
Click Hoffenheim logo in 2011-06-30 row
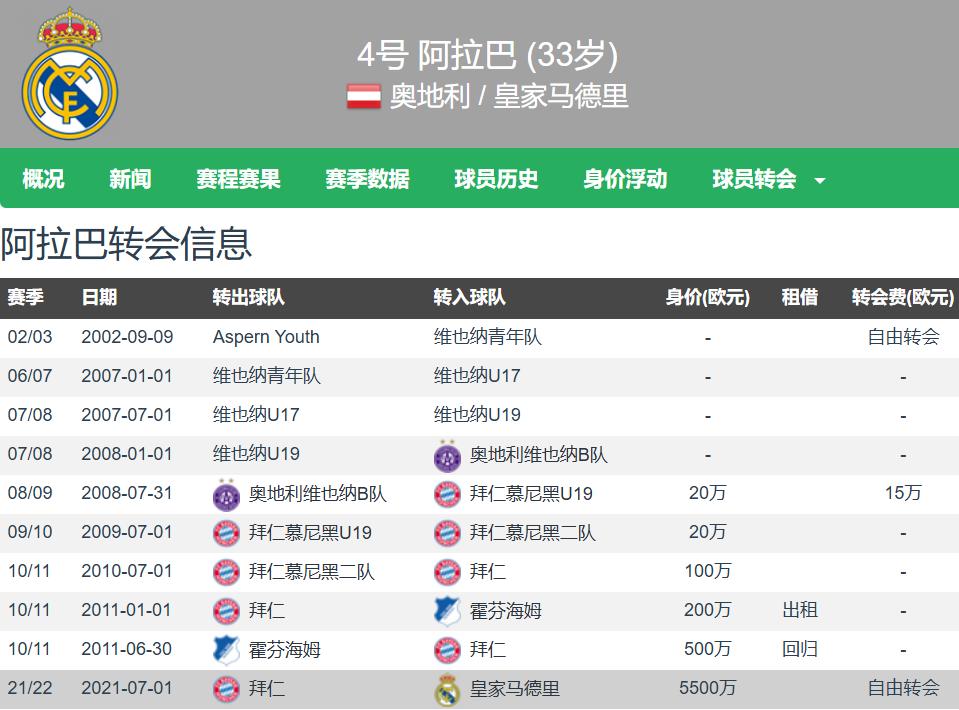point(226,651)
